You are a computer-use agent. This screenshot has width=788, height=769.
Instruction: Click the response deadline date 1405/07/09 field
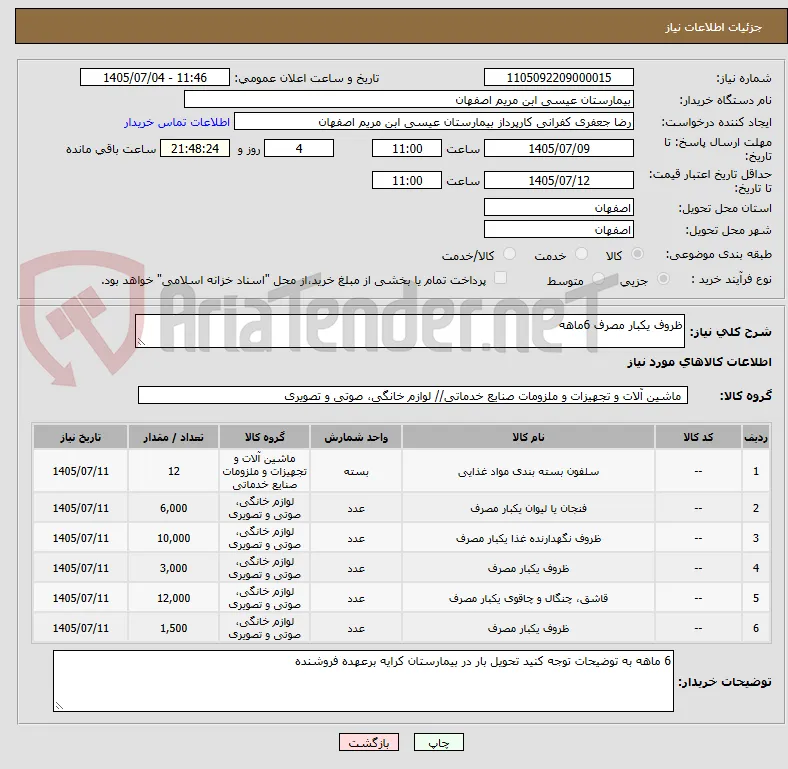coord(558,148)
